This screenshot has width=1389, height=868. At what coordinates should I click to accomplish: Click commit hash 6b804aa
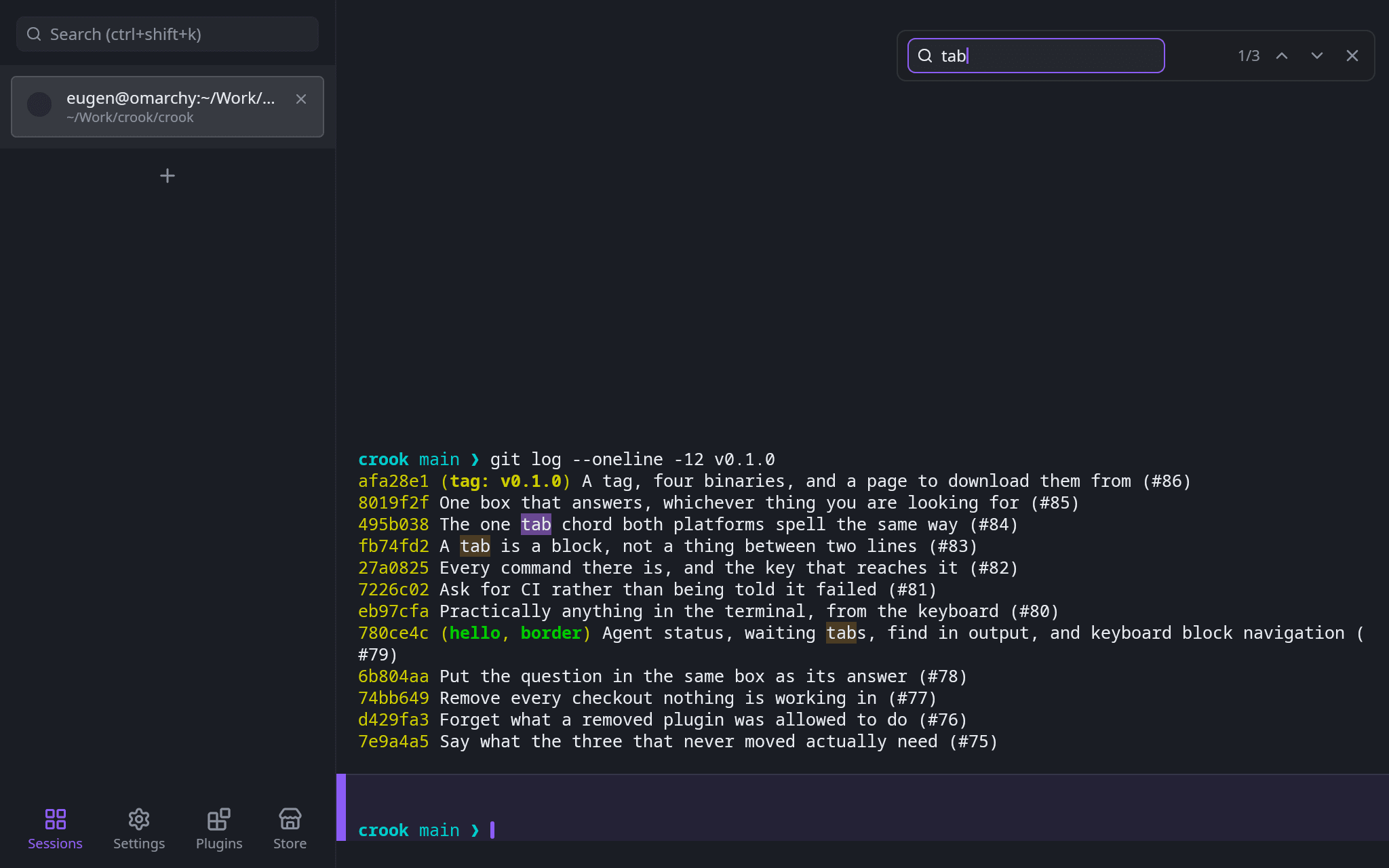tap(393, 676)
